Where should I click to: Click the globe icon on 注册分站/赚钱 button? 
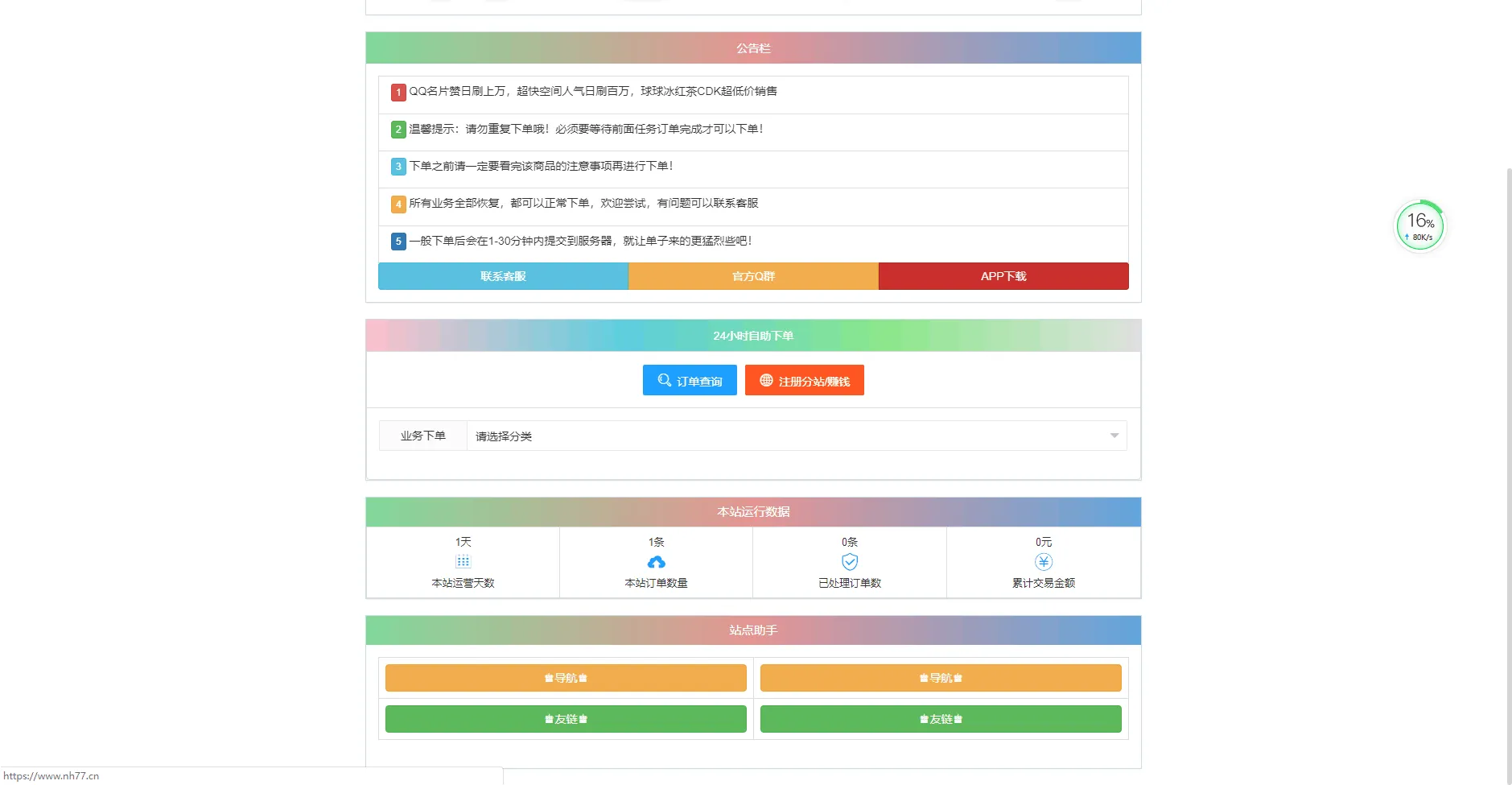pos(765,380)
